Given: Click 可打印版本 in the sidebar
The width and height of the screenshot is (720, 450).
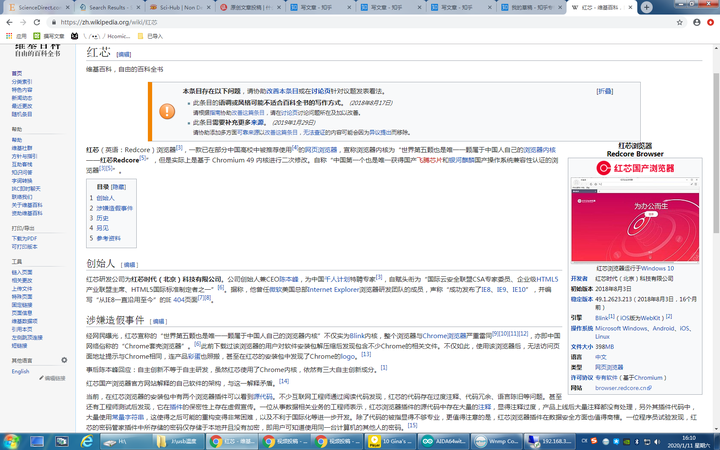Looking at the screenshot, I should click(x=24, y=247).
